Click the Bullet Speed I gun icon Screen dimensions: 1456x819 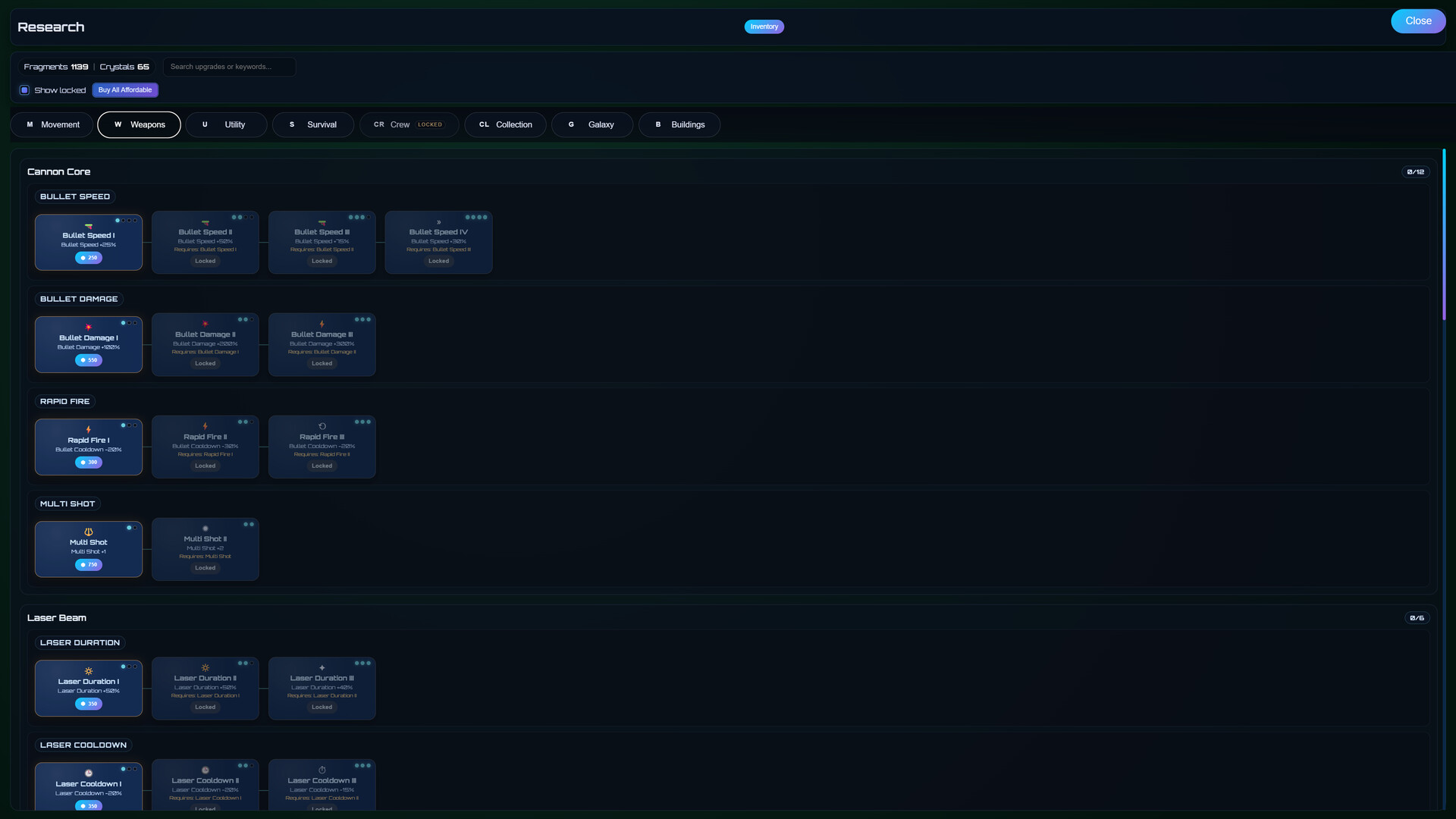[x=88, y=224]
